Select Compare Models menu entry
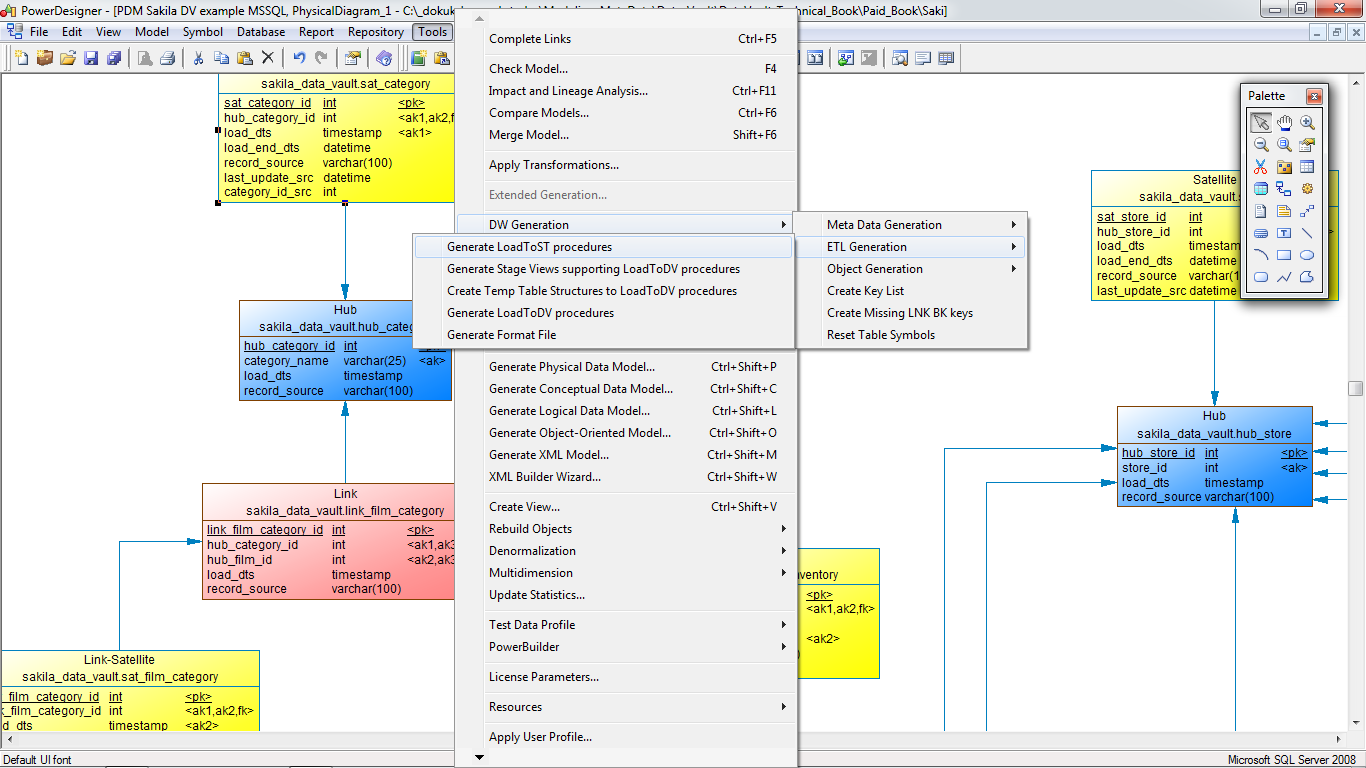 point(627,113)
